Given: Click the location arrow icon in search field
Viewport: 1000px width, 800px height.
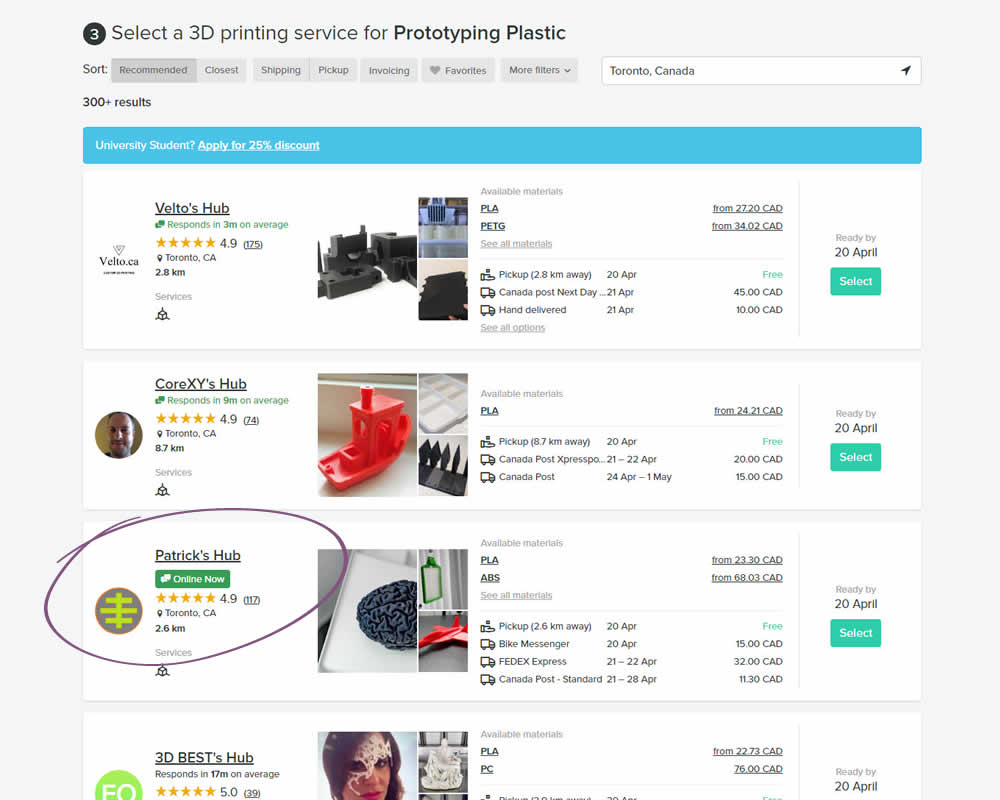Looking at the screenshot, I should point(905,71).
